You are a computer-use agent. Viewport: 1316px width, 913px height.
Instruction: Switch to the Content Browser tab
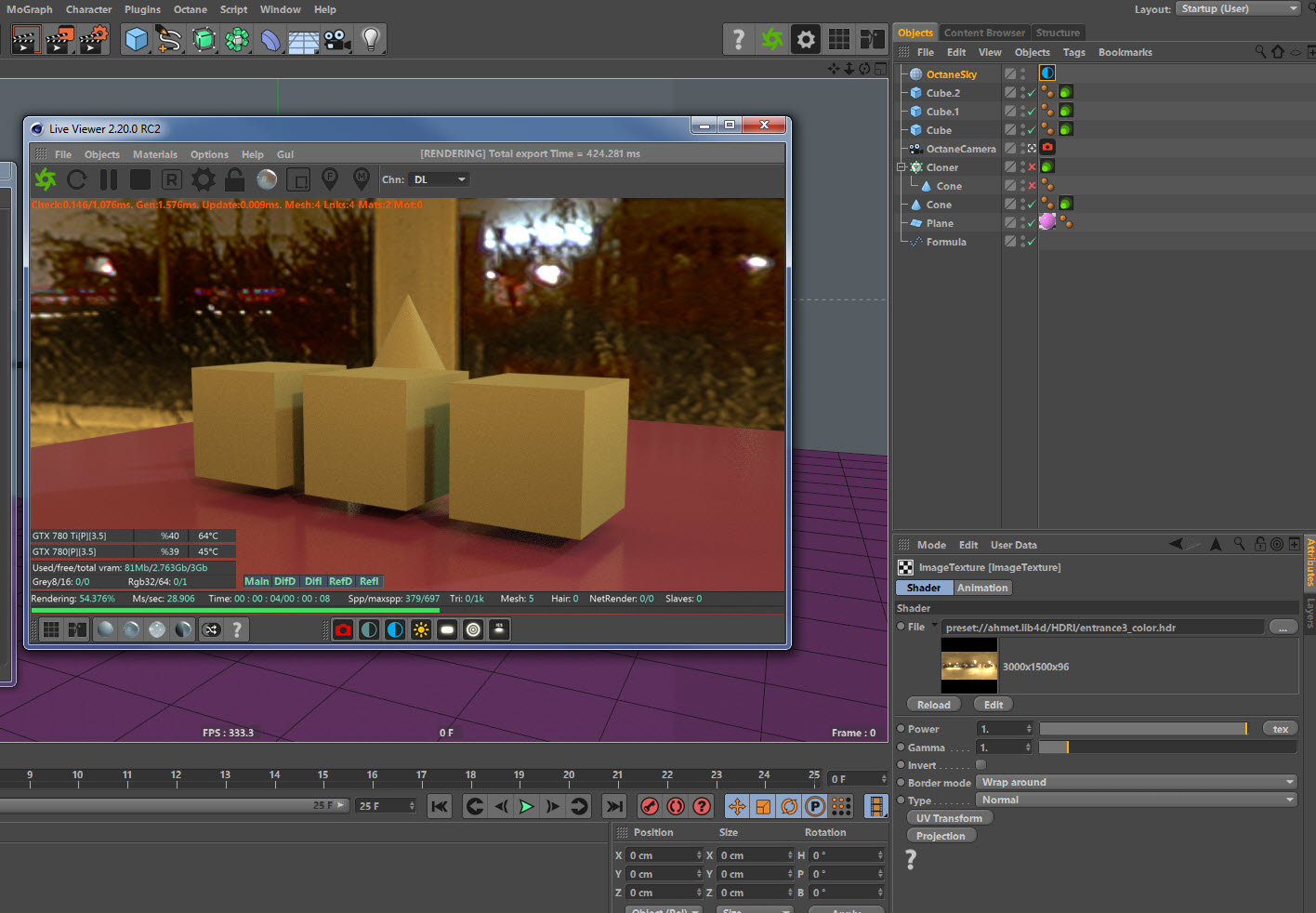click(x=984, y=33)
